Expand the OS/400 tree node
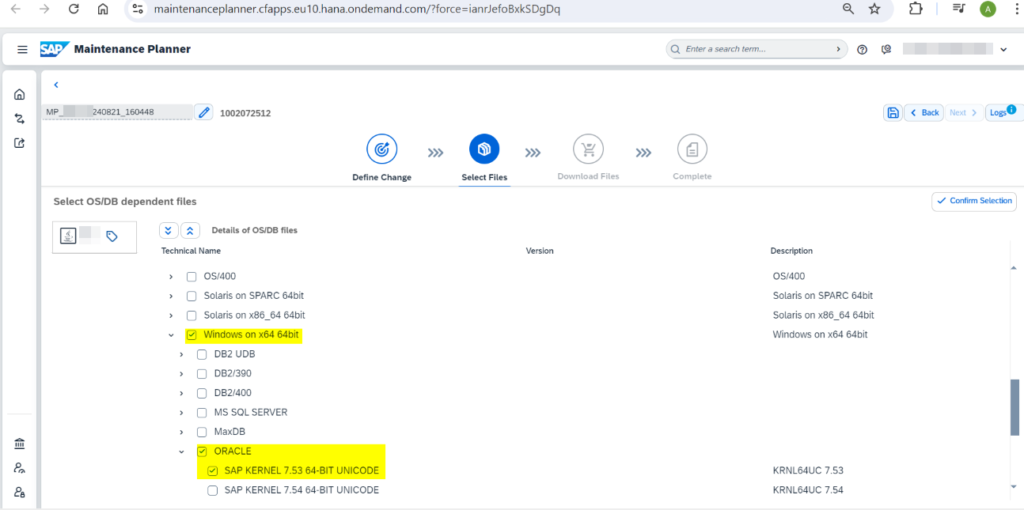1024x510 pixels. [x=171, y=277]
